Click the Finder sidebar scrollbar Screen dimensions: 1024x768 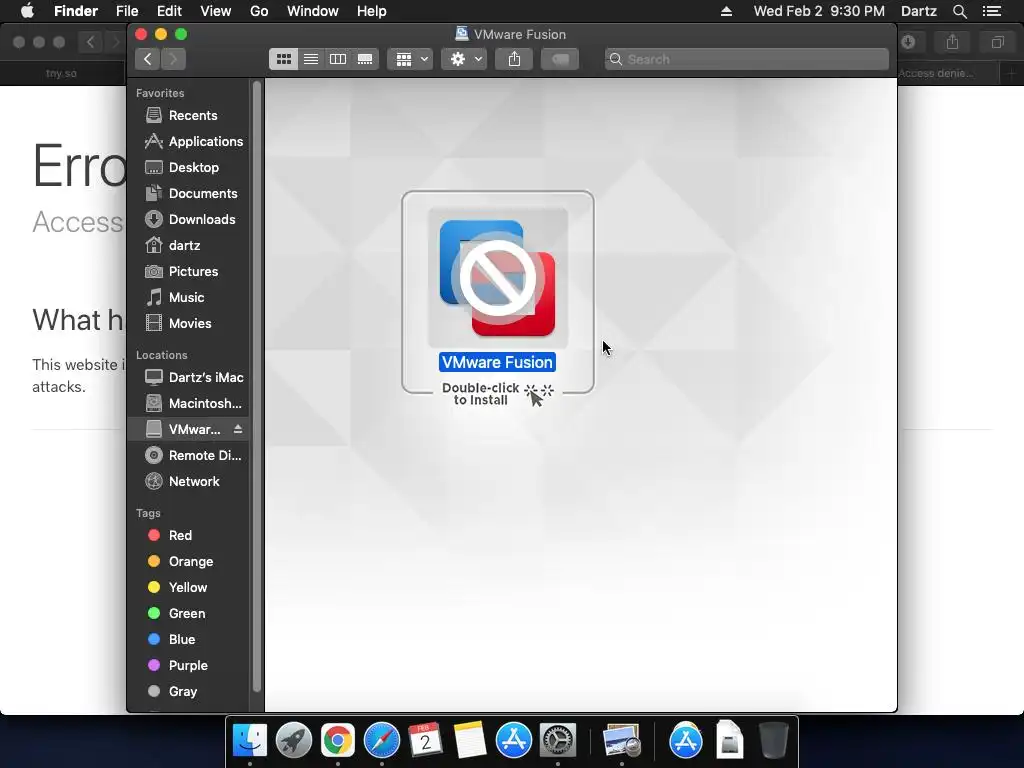[257, 385]
